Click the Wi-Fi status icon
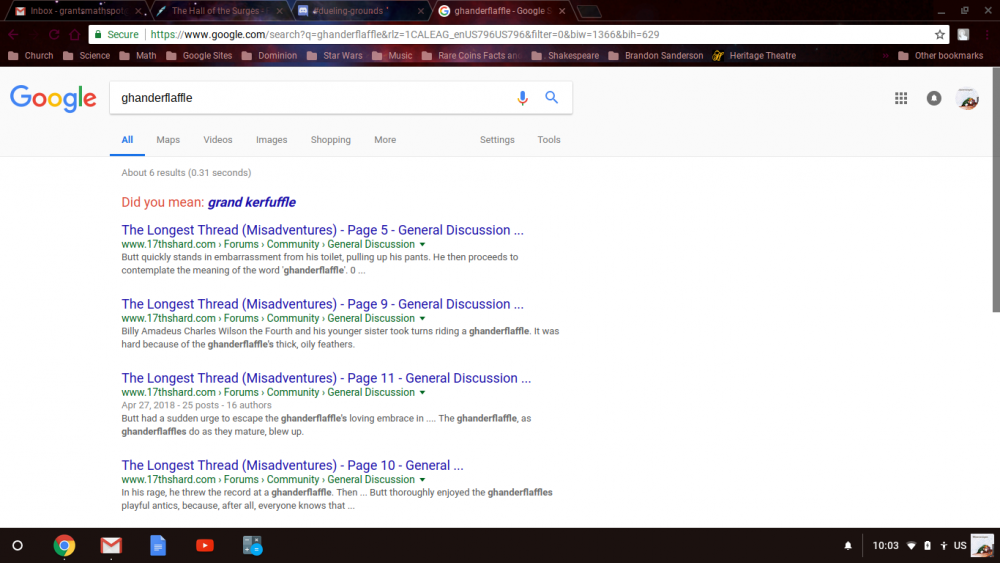The width and height of the screenshot is (1000, 563). pyautogui.click(x=911, y=546)
